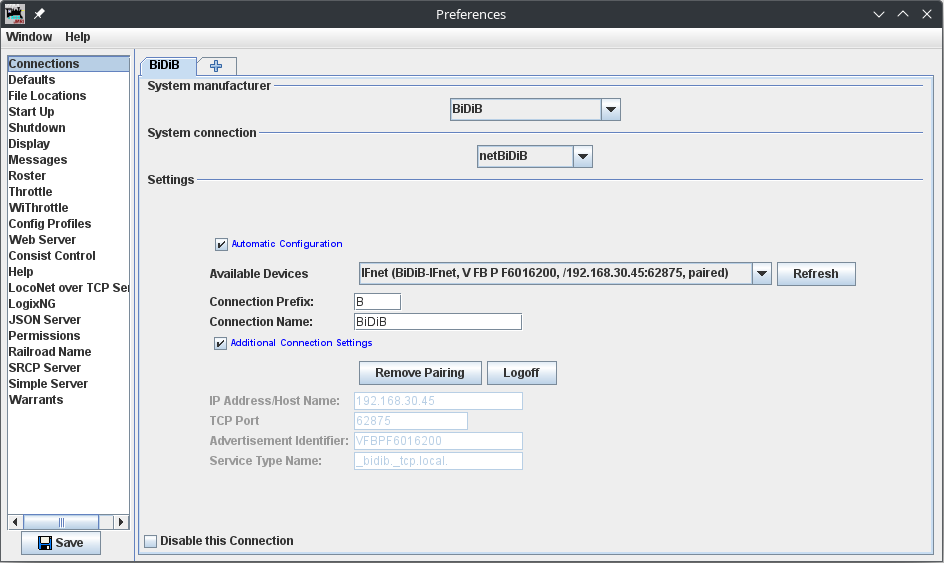Image resolution: width=944 pixels, height=563 pixels.
Task: Expand the netBiDiB system connection dropdown
Action: pos(583,157)
